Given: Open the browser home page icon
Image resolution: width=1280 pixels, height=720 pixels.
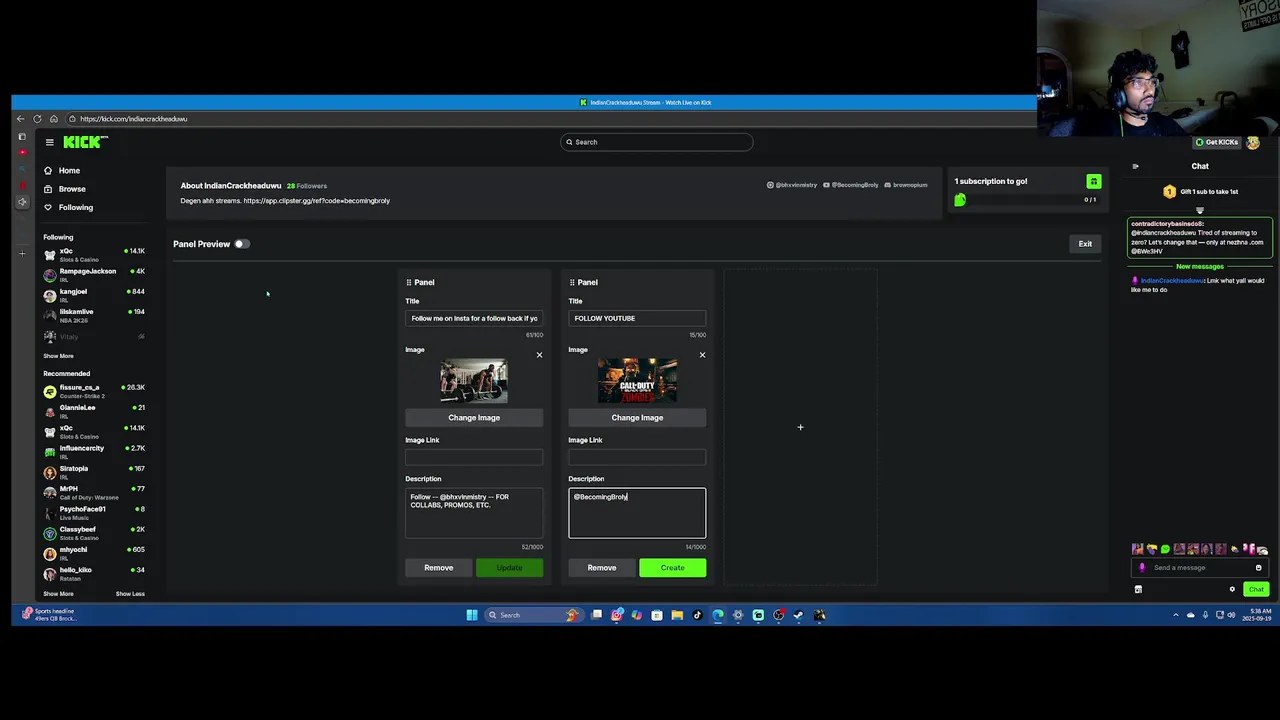Looking at the screenshot, I should click(x=54, y=119).
